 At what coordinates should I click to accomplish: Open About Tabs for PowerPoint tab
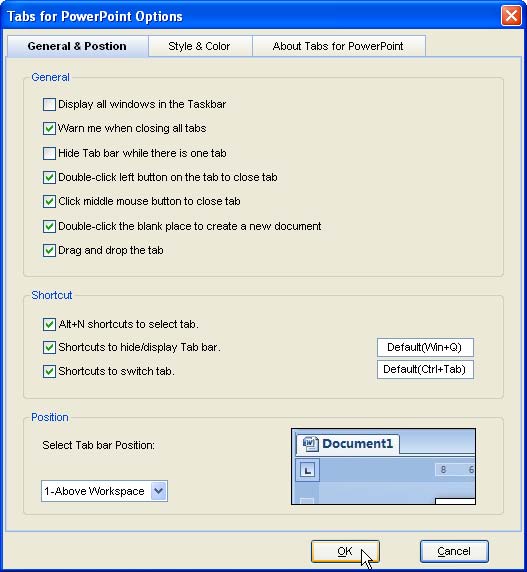tap(338, 46)
